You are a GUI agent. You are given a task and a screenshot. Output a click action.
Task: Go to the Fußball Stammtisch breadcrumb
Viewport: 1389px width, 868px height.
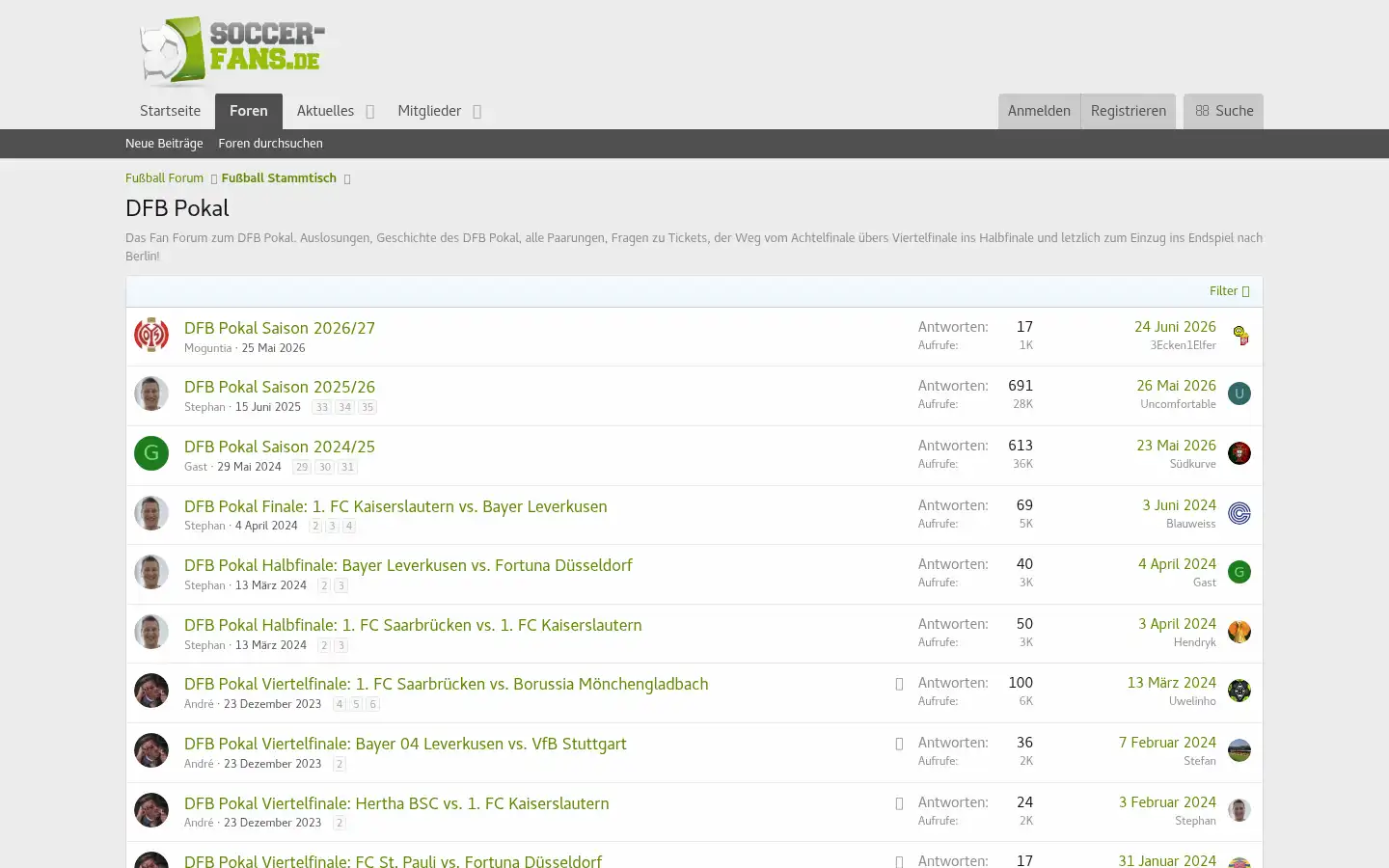[x=279, y=178]
